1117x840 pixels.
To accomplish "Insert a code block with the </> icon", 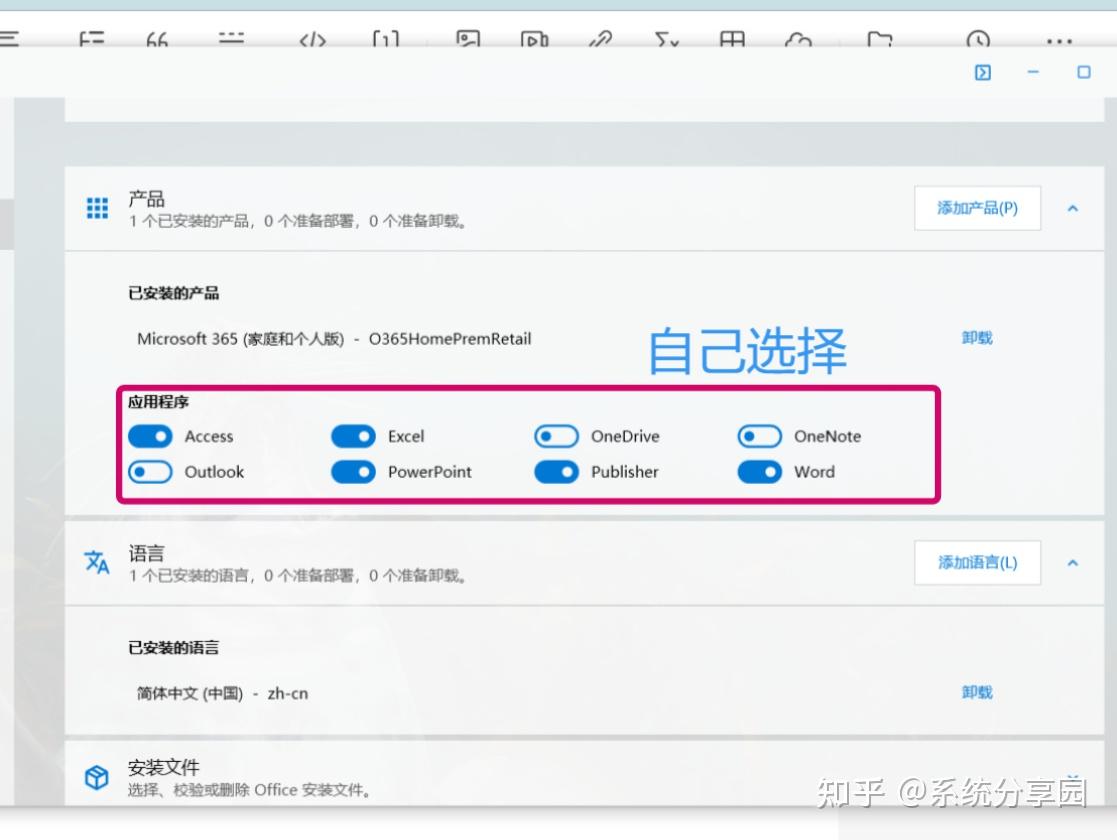I will (313, 40).
